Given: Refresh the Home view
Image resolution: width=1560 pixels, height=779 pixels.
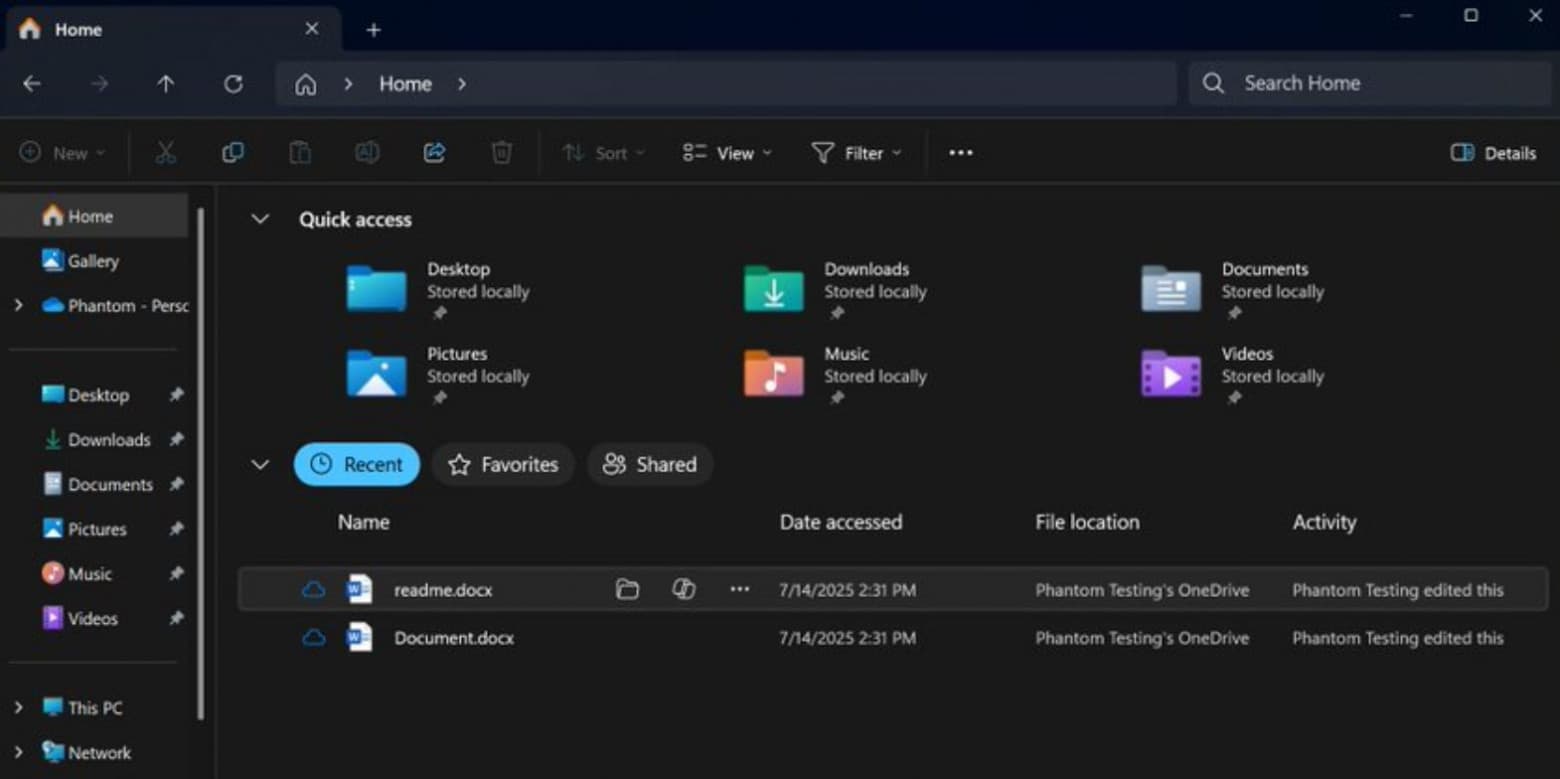Looking at the screenshot, I should click(233, 84).
